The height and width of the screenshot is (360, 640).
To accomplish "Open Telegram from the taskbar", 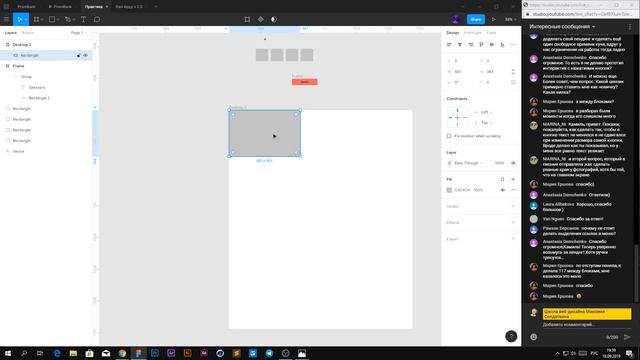I will pyautogui.click(x=269, y=353).
